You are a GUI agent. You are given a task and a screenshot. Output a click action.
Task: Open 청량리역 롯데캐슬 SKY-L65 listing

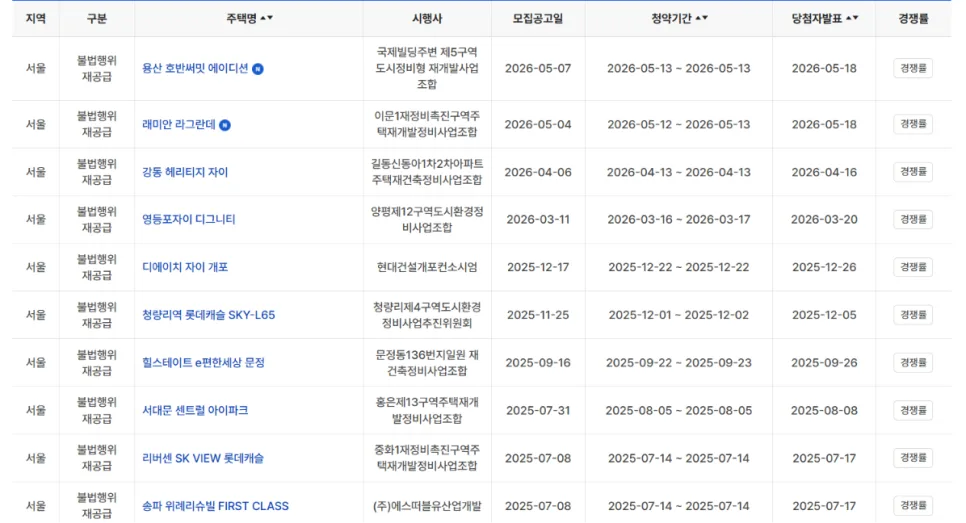tap(208, 315)
